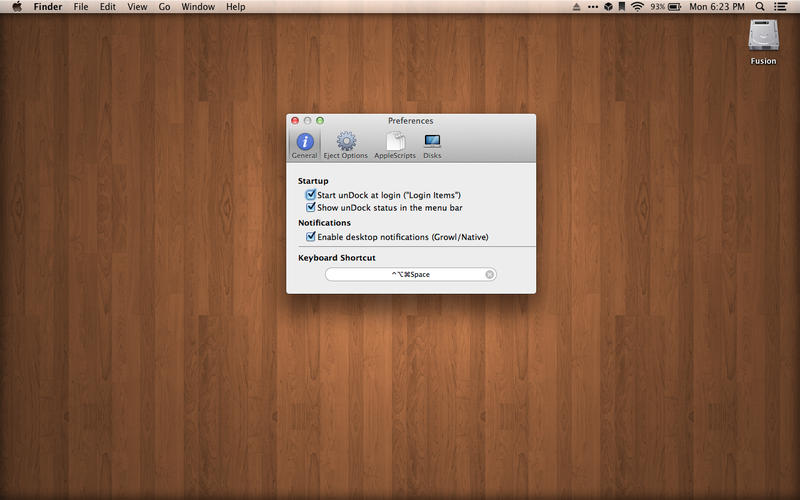Open the Edit menu
The image size is (800, 500).
click(x=108, y=7)
